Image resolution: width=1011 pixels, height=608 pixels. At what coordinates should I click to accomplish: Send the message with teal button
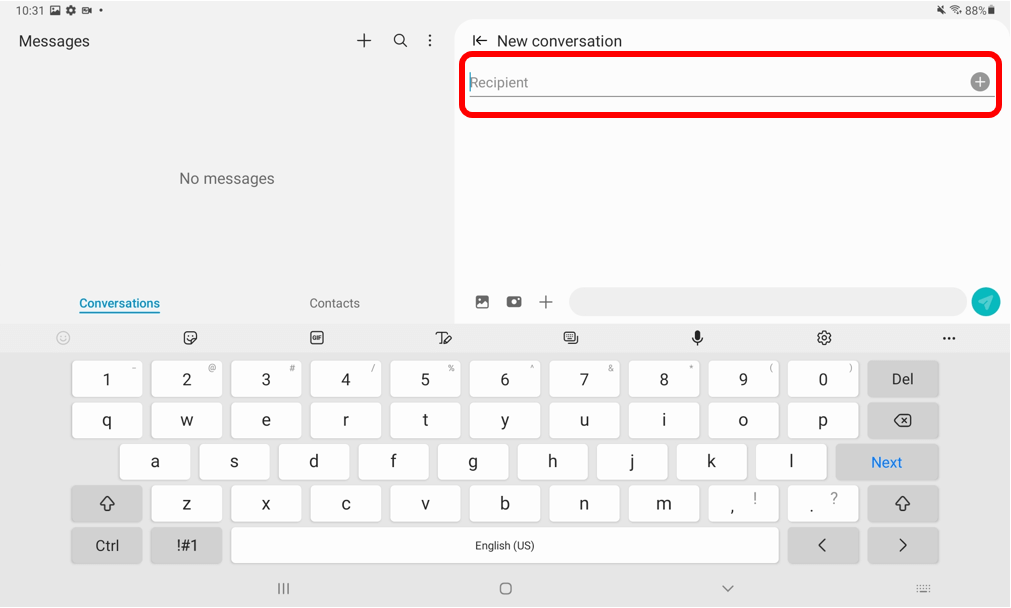tap(985, 302)
